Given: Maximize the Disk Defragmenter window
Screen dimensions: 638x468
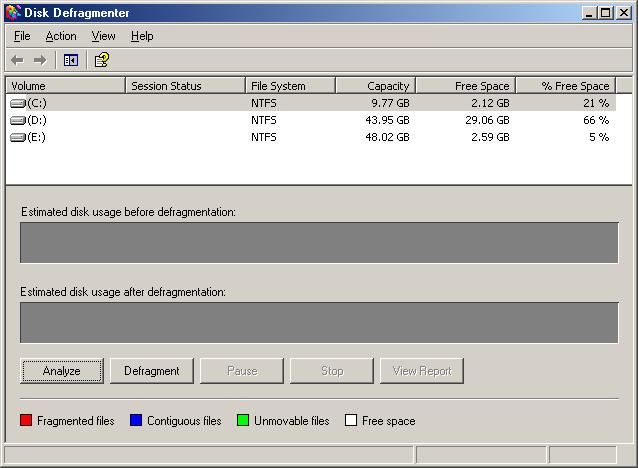Looking at the screenshot, I should [x=605, y=13].
